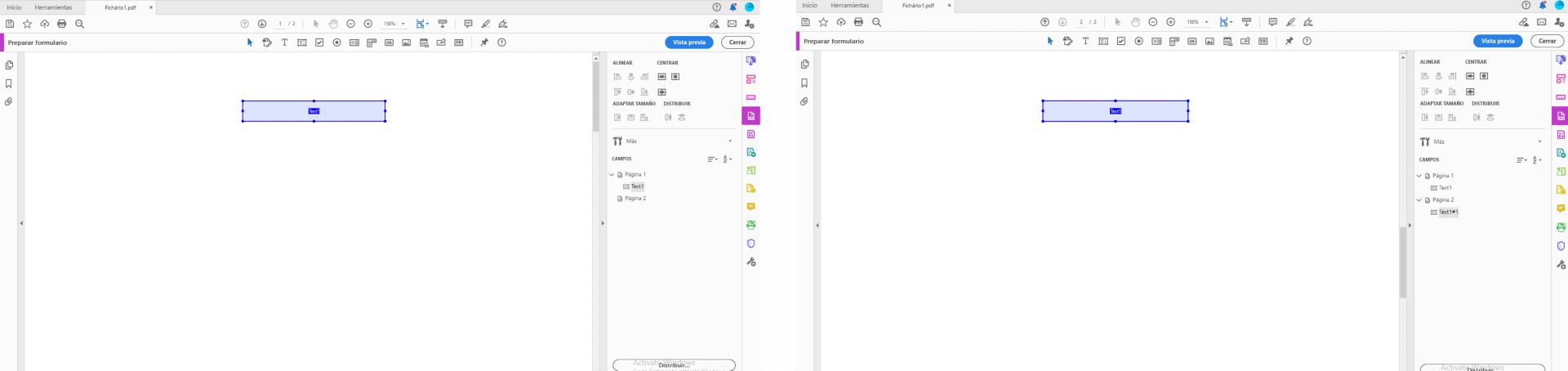Add image field tool in left form toolbar
The image size is (1568, 371).
coord(406,42)
